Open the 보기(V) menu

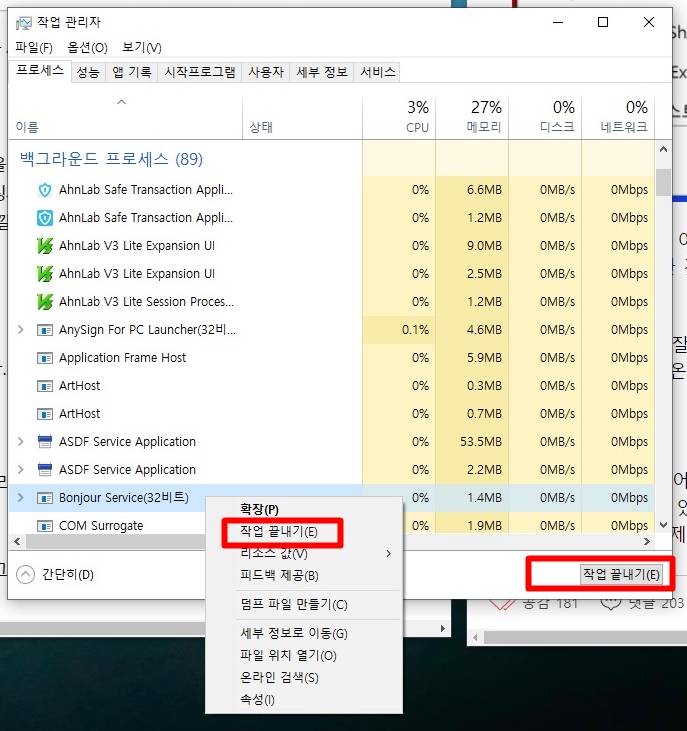click(142, 48)
